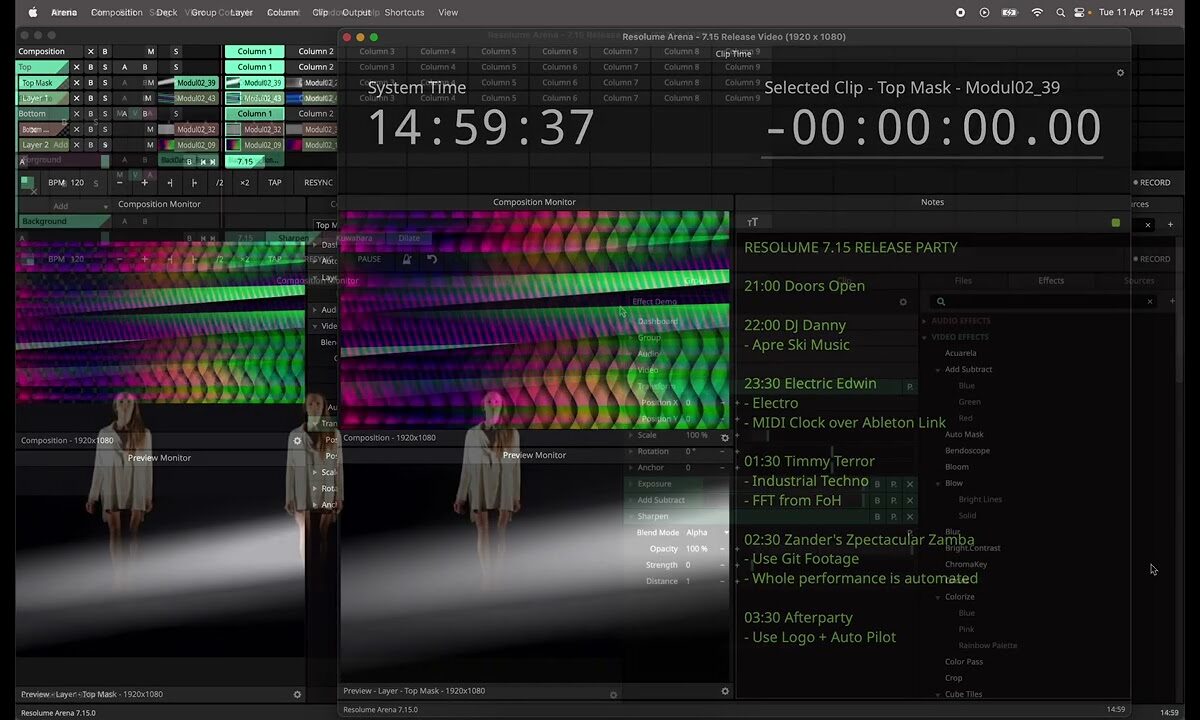Double the BPM with ×2 button
This screenshot has width=1200, height=720.
pyautogui.click(x=244, y=183)
